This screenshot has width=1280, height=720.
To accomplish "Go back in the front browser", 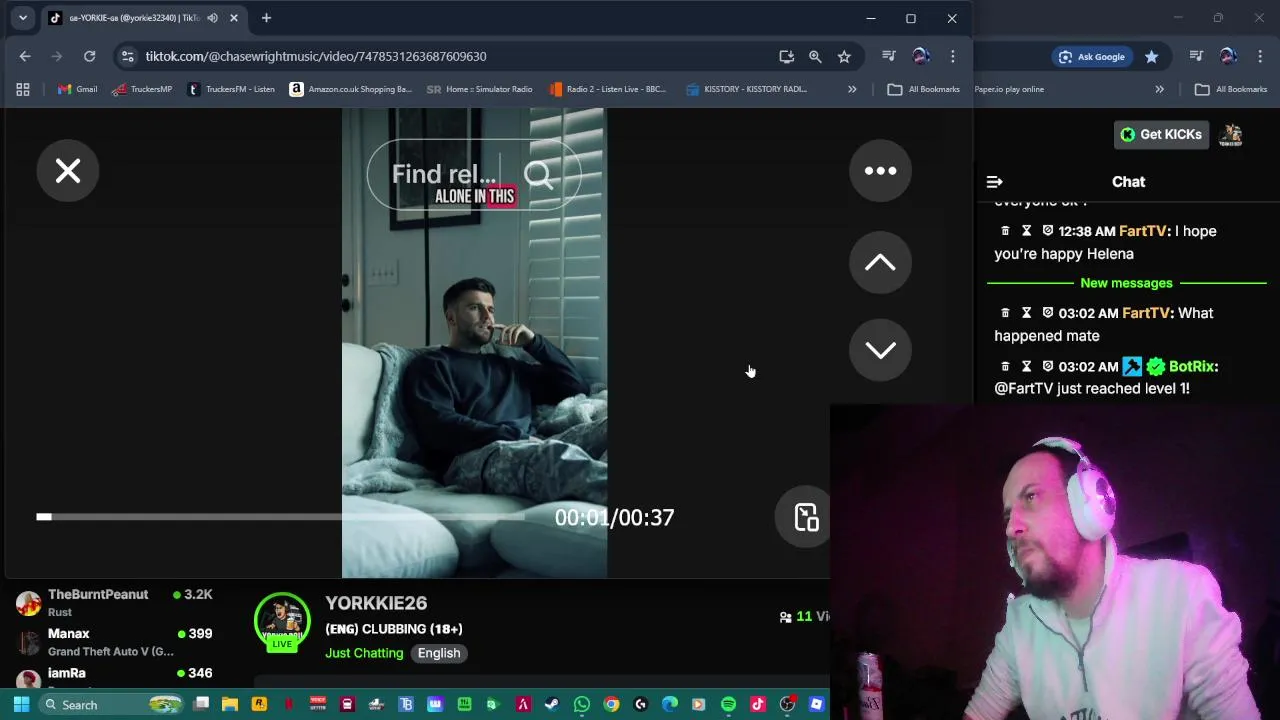I will [x=25, y=56].
